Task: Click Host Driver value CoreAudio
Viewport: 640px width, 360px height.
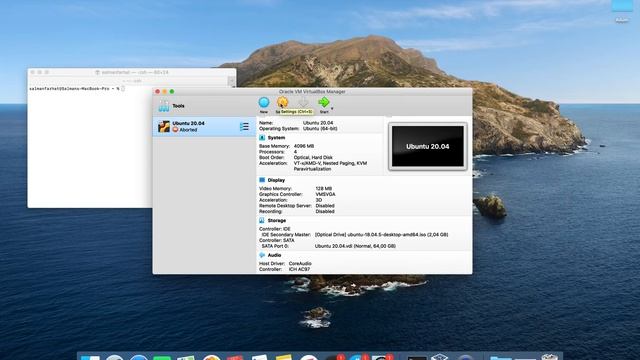Action: tap(300, 264)
